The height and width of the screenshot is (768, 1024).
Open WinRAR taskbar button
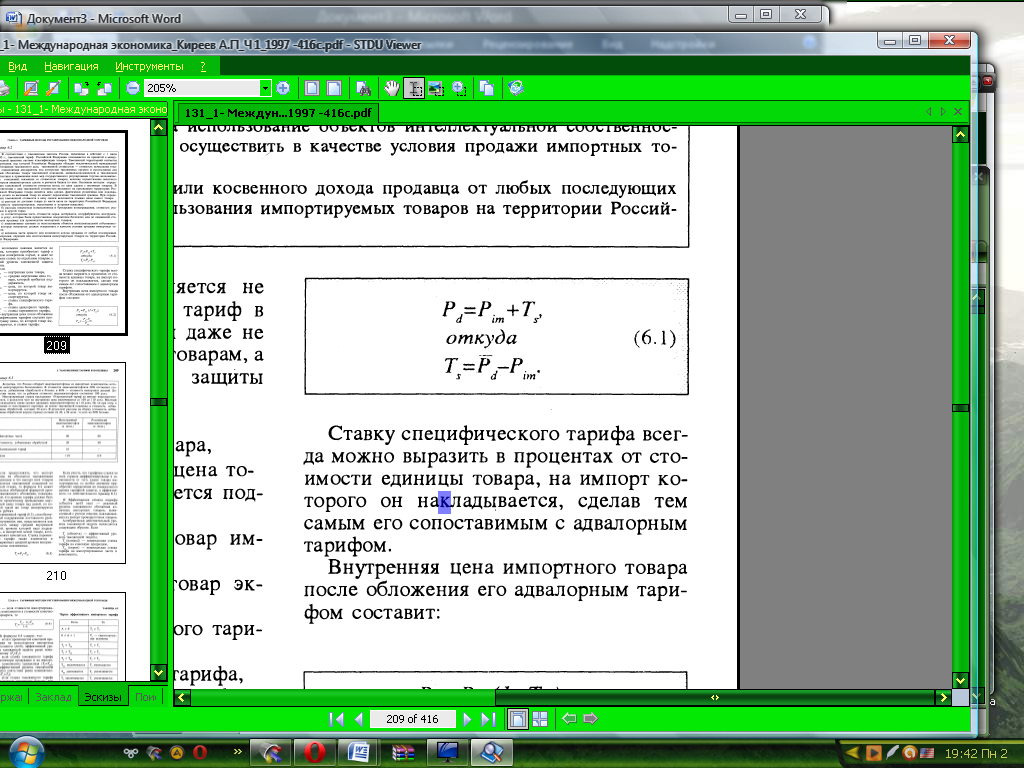(403, 752)
